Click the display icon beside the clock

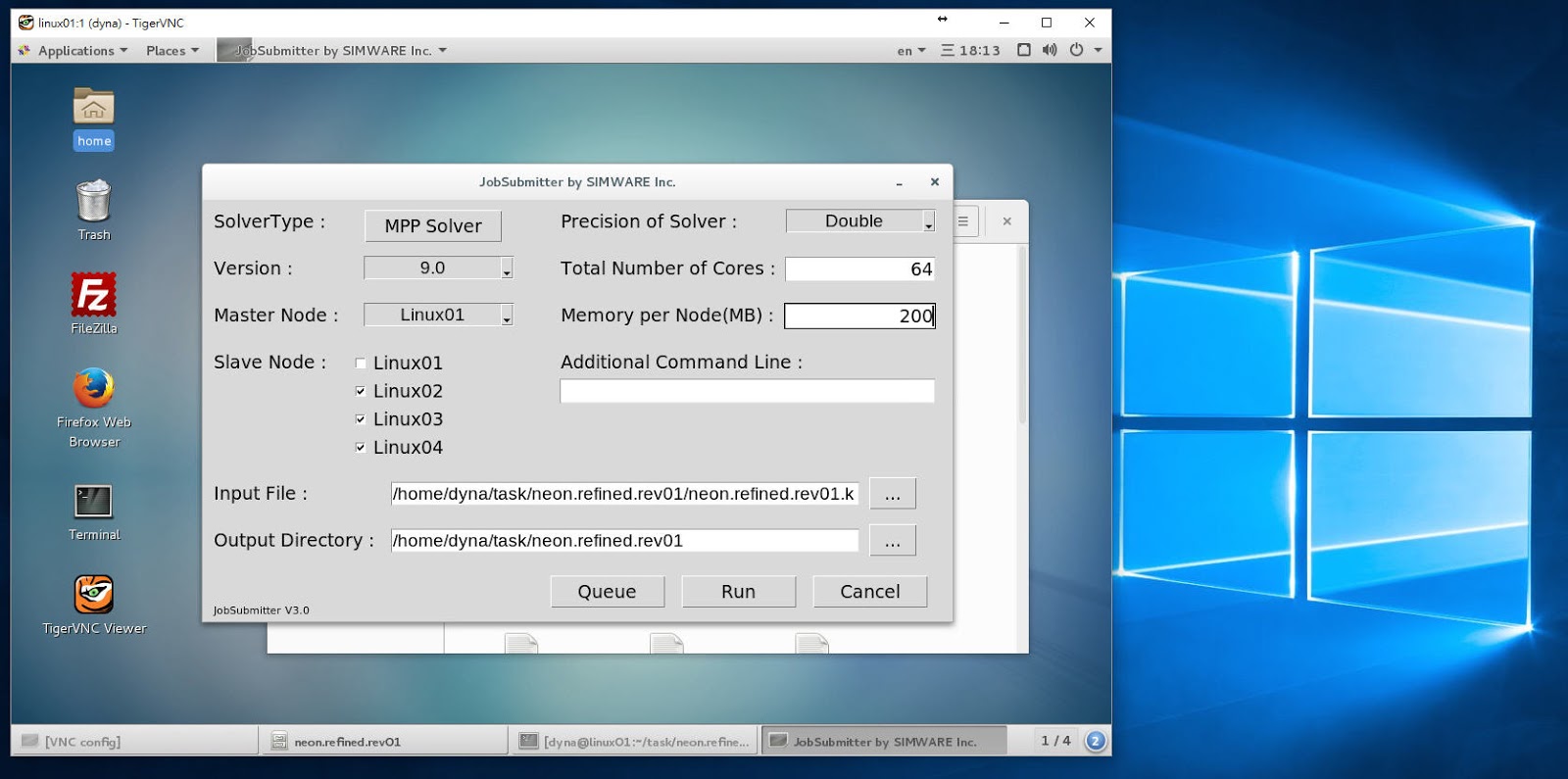(x=1023, y=50)
